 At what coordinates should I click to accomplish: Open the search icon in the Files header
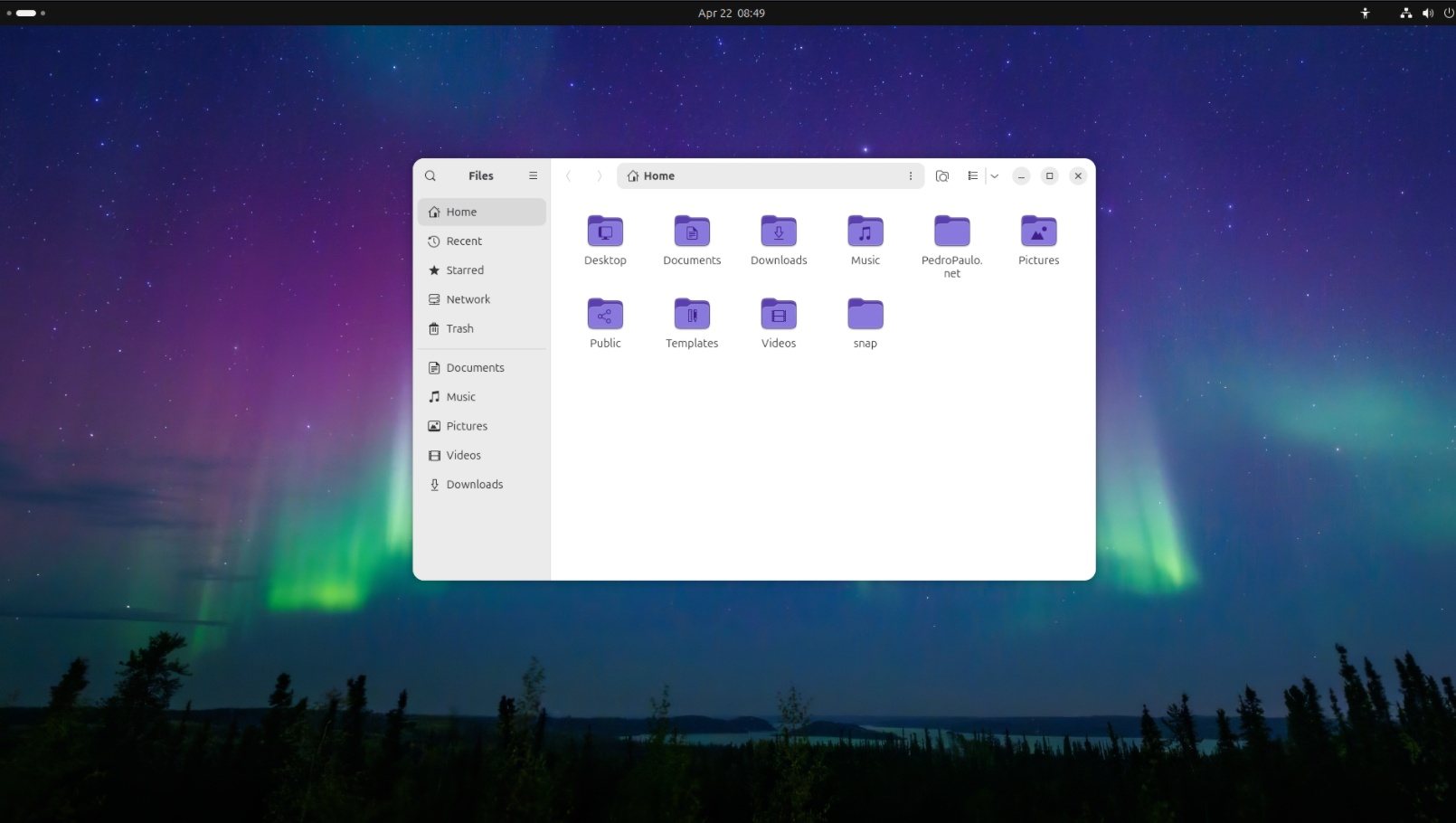click(x=430, y=175)
